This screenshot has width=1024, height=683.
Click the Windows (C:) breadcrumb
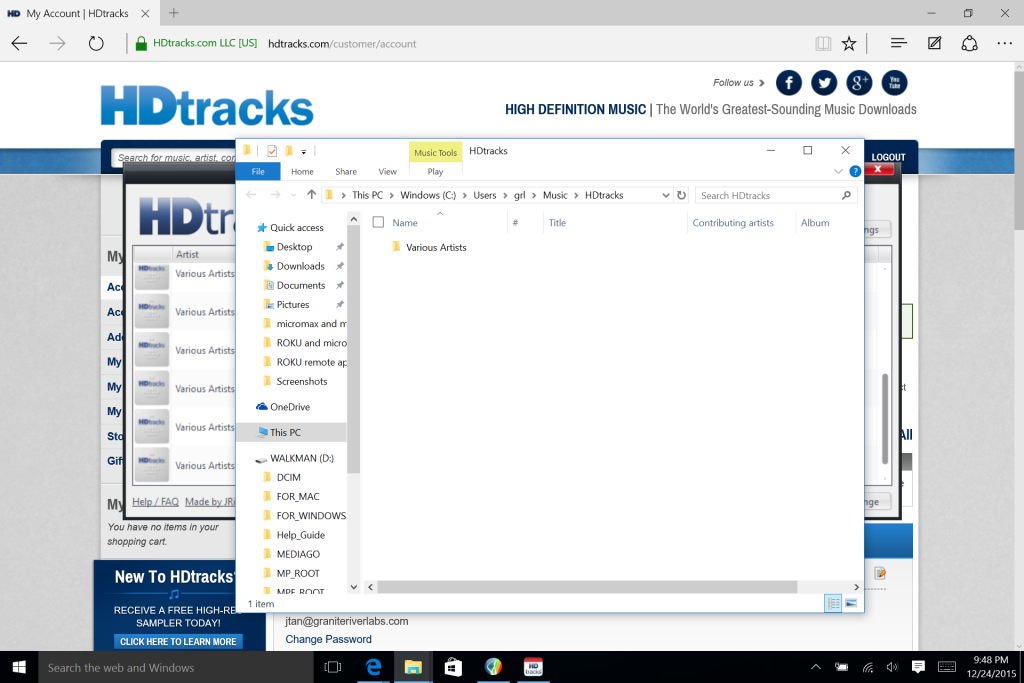[428, 195]
